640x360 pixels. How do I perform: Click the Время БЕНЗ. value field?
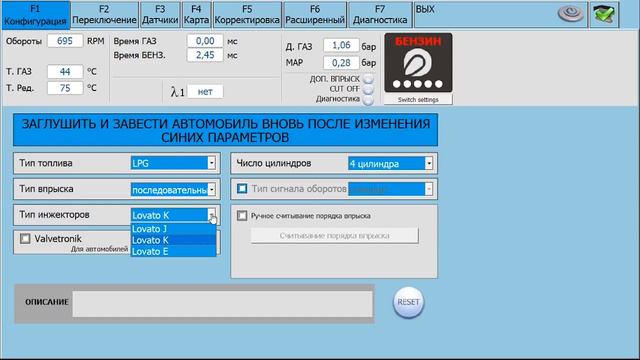pyautogui.click(x=205, y=55)
